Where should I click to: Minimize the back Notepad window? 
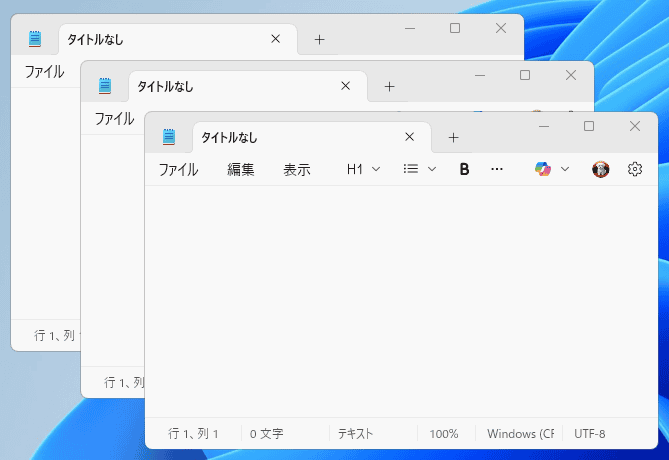click(x=410, y=29)
